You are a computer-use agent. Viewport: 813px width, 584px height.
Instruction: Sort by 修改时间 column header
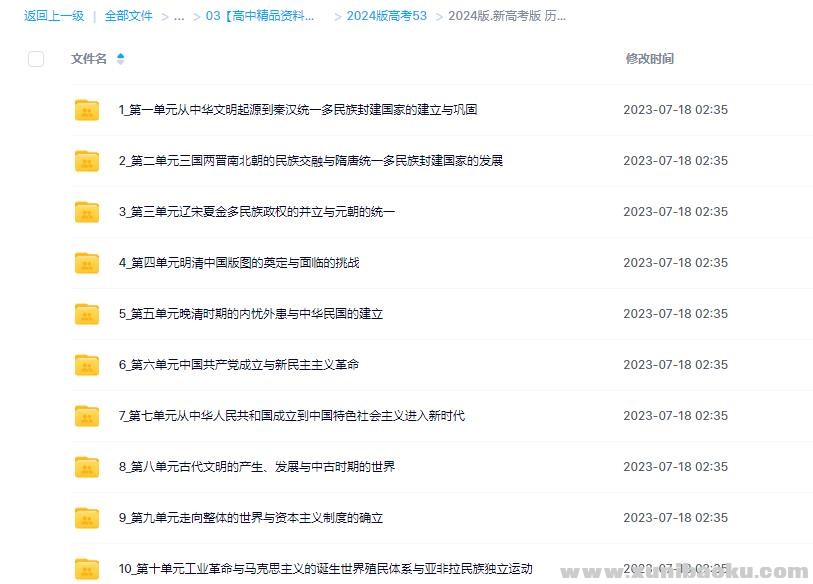point(649,59)
